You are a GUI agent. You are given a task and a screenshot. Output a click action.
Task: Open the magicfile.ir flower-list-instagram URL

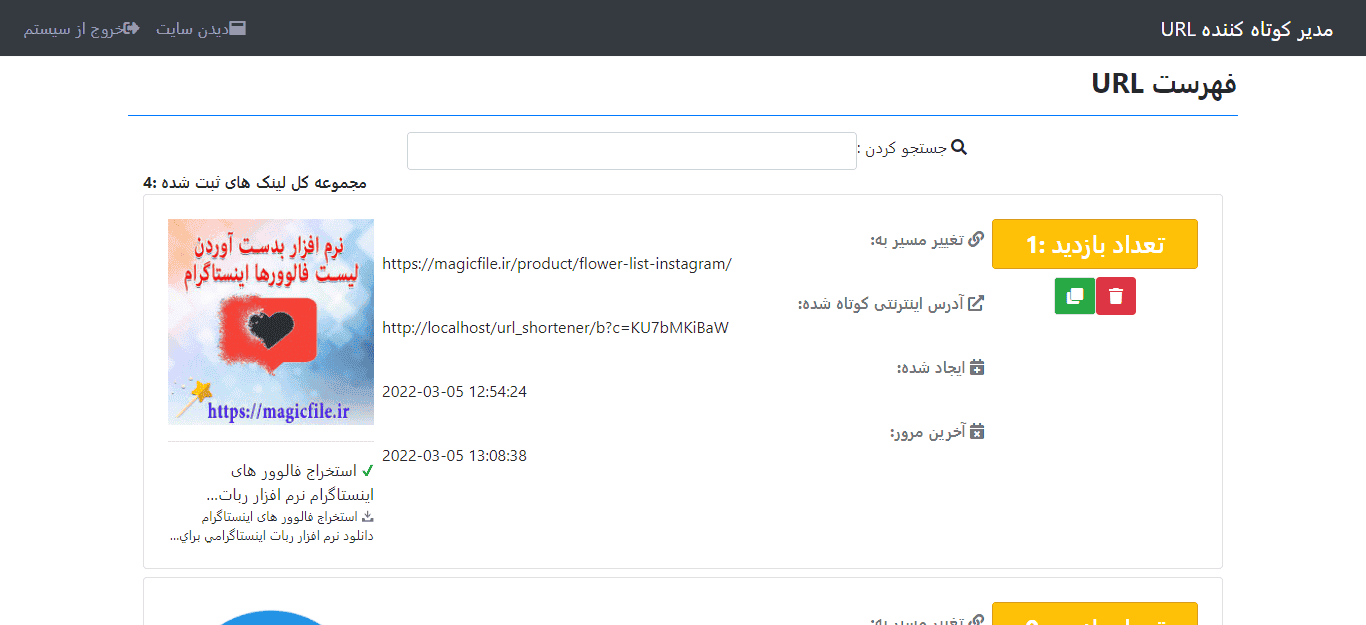[x=557, y=264]
